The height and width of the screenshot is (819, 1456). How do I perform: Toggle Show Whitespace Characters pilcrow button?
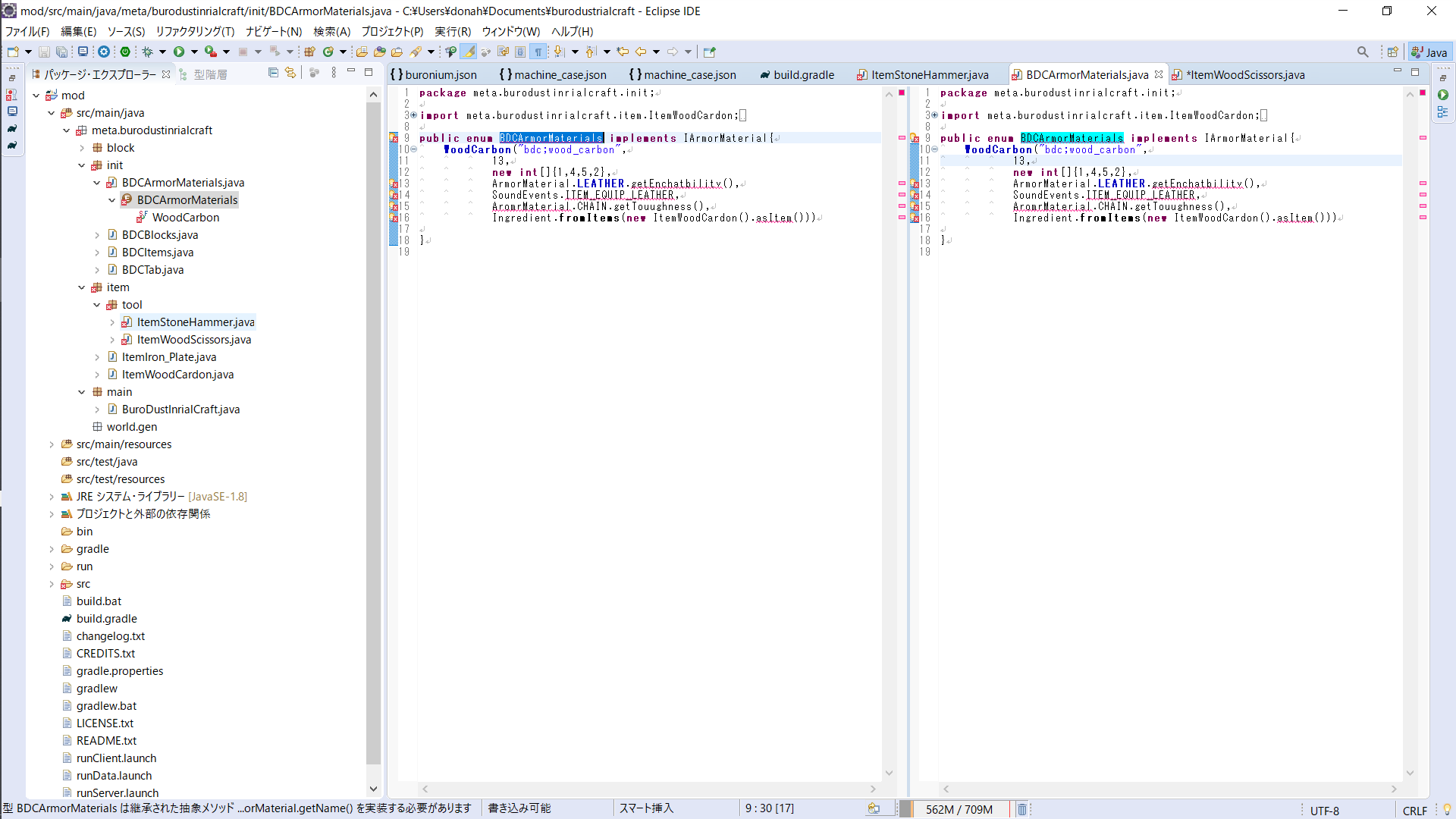(538, 52)
